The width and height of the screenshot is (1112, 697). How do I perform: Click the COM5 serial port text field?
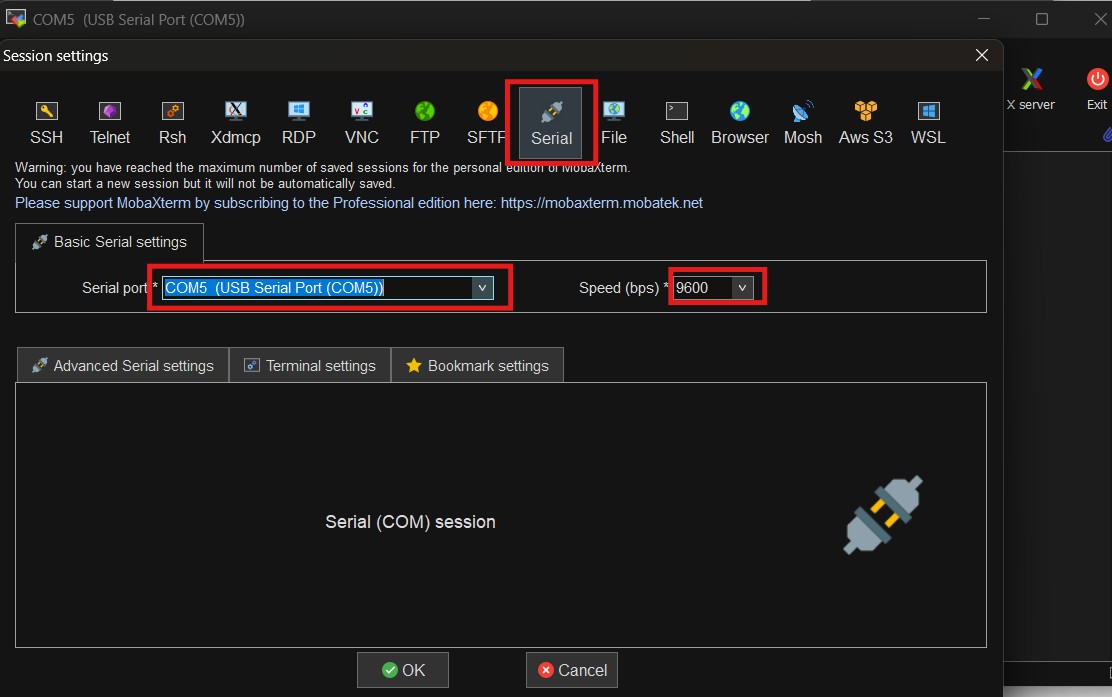pyautogui.click(x=318, y=288)
